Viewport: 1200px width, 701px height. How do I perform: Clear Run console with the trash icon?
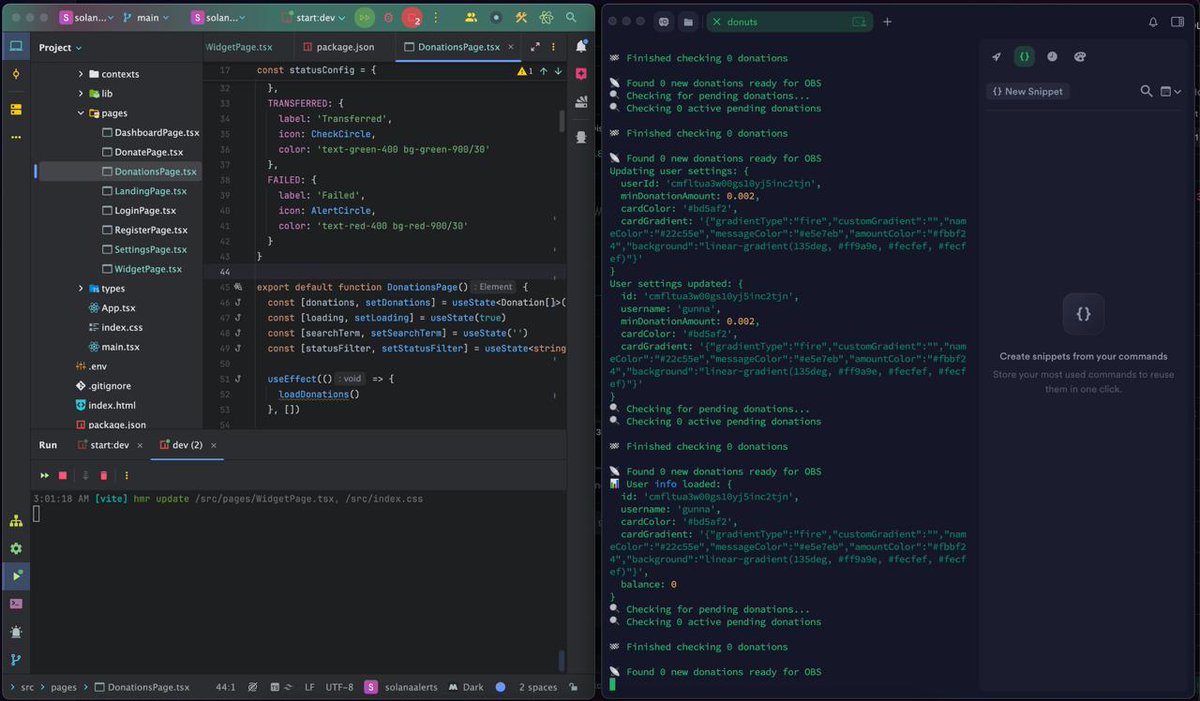coord(104,476)
